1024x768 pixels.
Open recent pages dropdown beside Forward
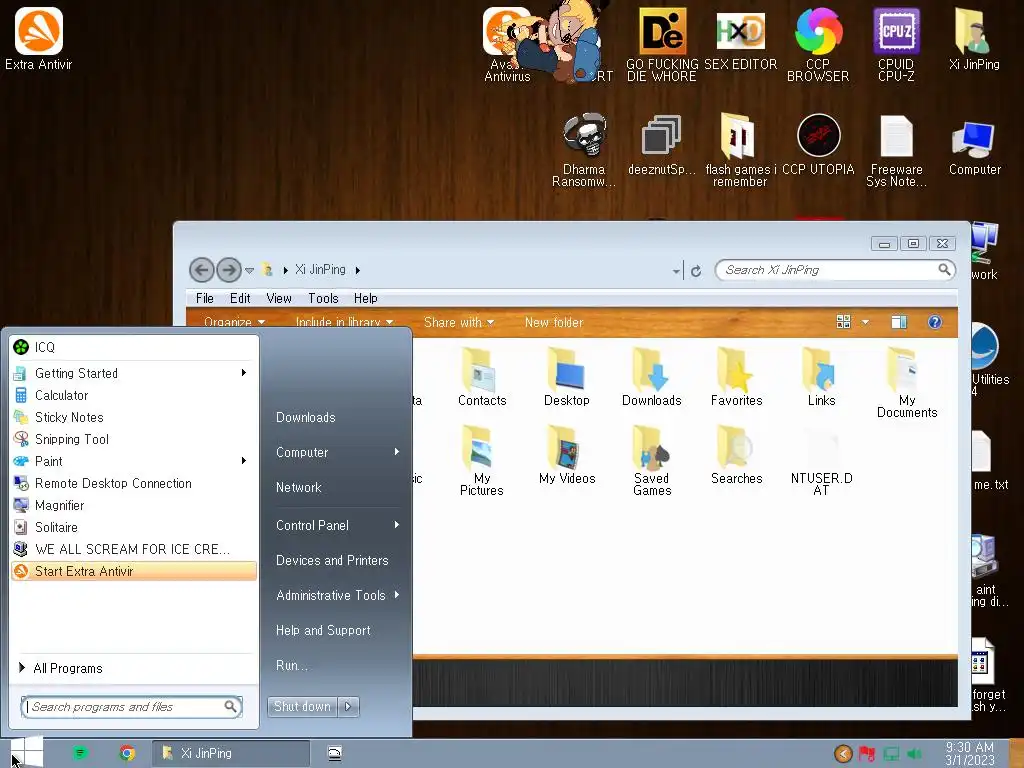pyautogui.click(x=249, y=270)
